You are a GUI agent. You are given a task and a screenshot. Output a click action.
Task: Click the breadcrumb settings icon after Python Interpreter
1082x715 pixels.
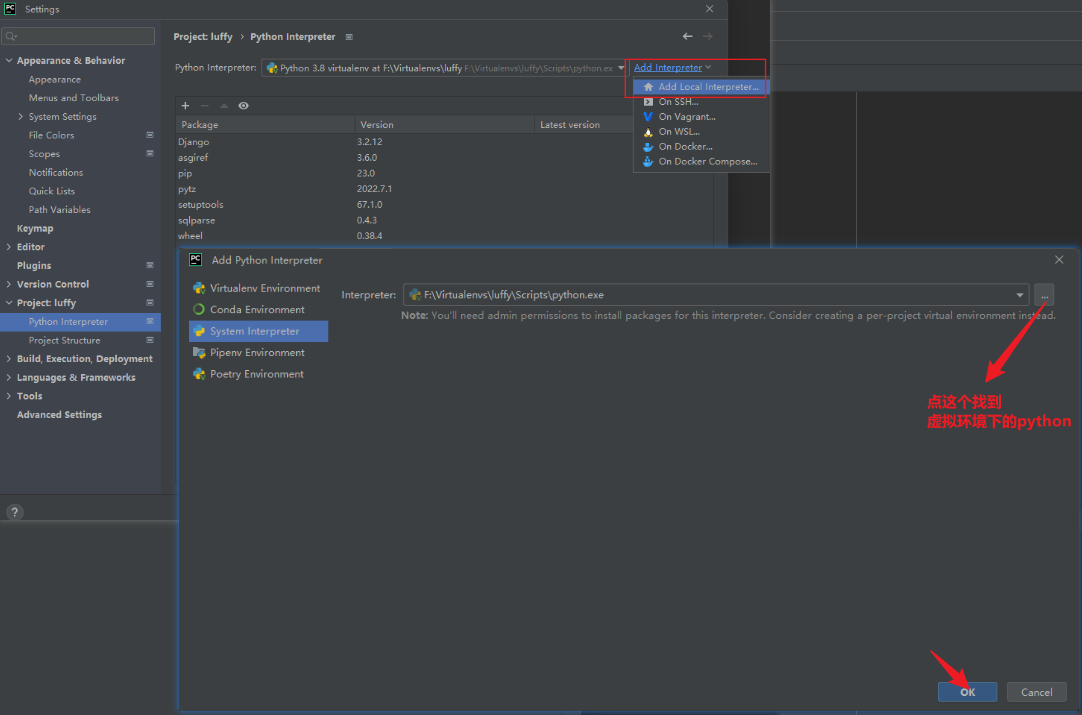(x=349, y=37)
